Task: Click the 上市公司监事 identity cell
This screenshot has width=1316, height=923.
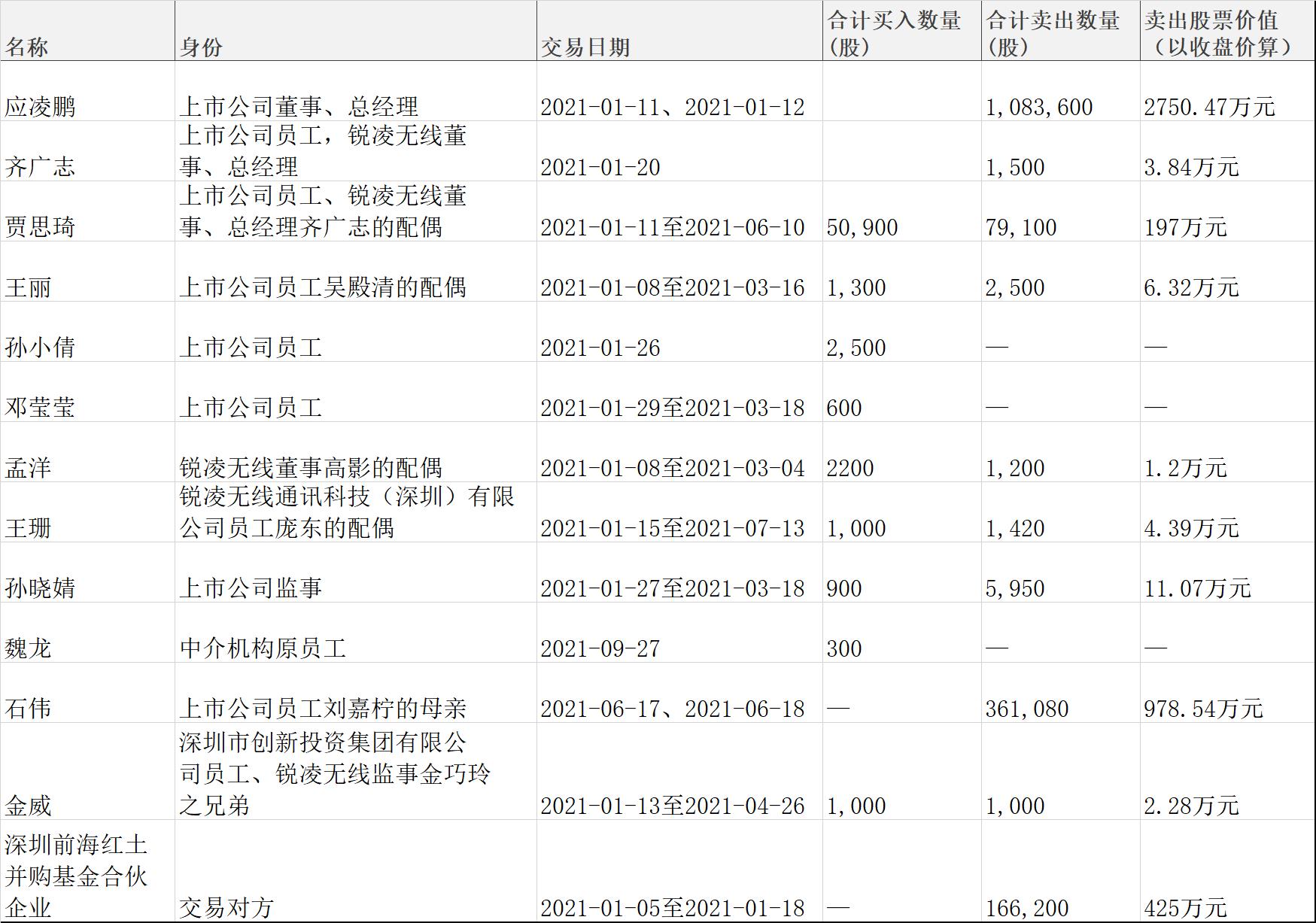Action: 356,572
